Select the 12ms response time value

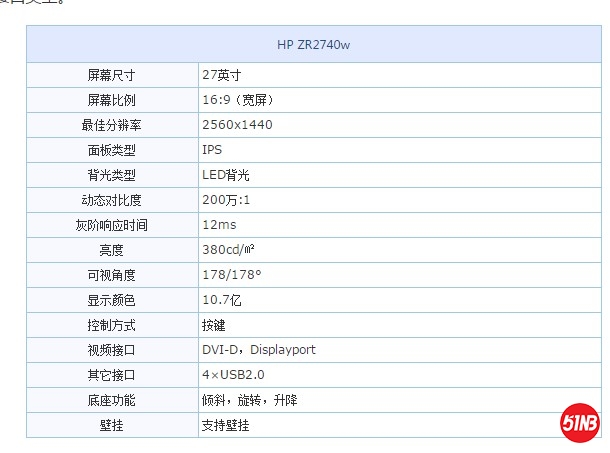click(219, 225)
